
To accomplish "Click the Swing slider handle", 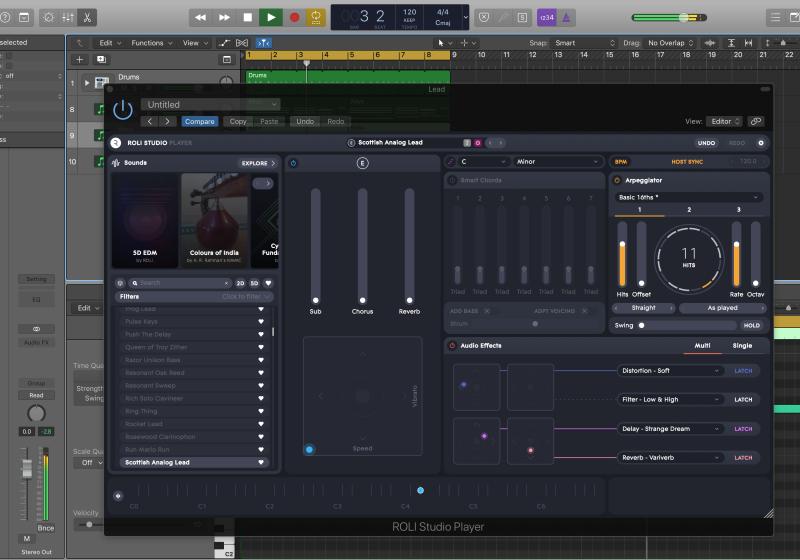I will click(641, 325).
